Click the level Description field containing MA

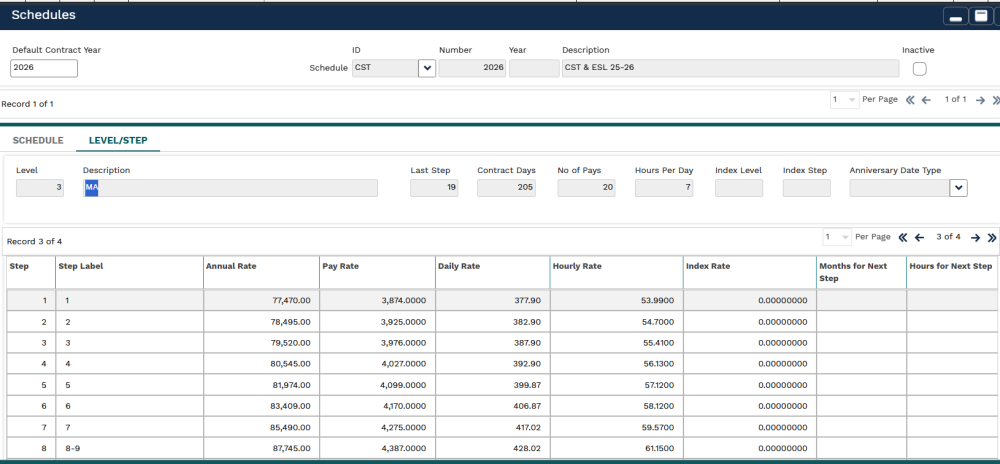coord(230,188)
